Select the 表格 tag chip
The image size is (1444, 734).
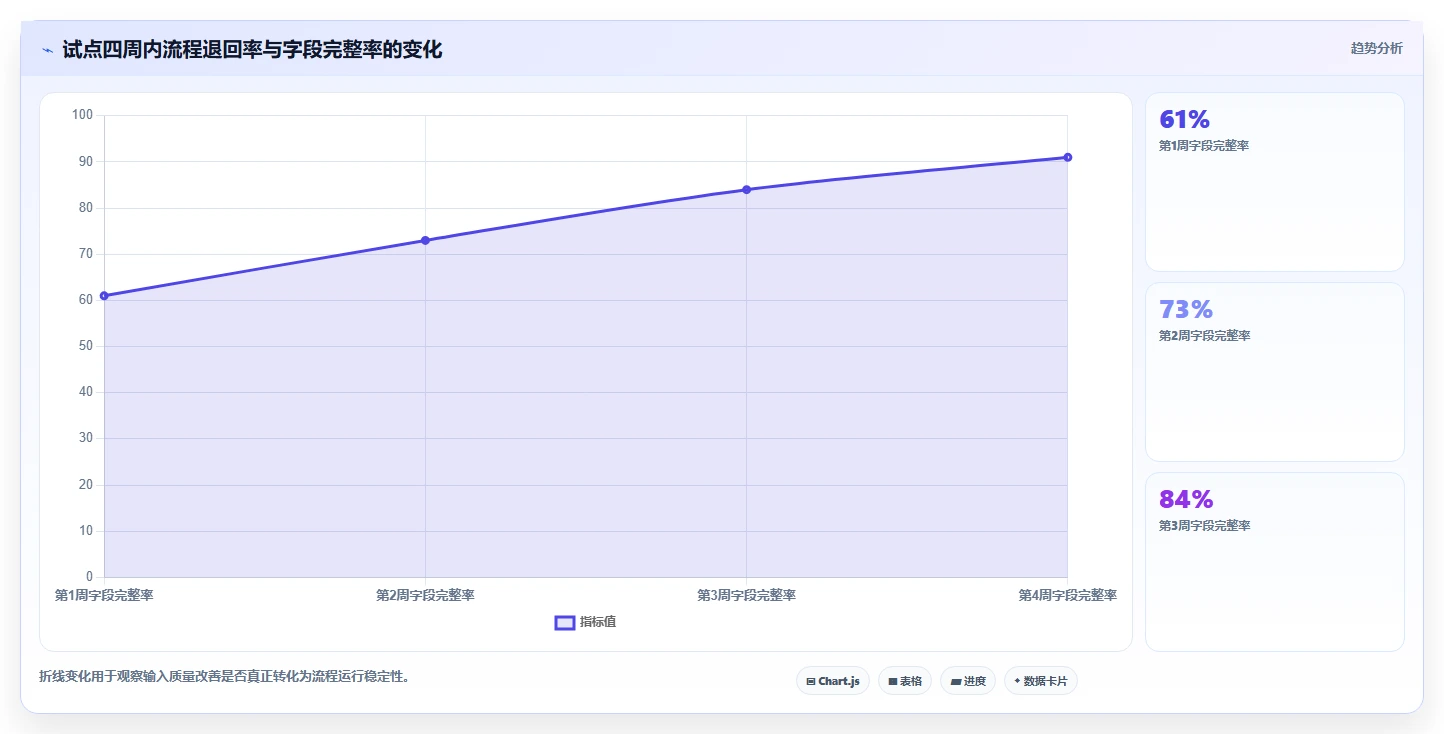(x=905, y=681)
